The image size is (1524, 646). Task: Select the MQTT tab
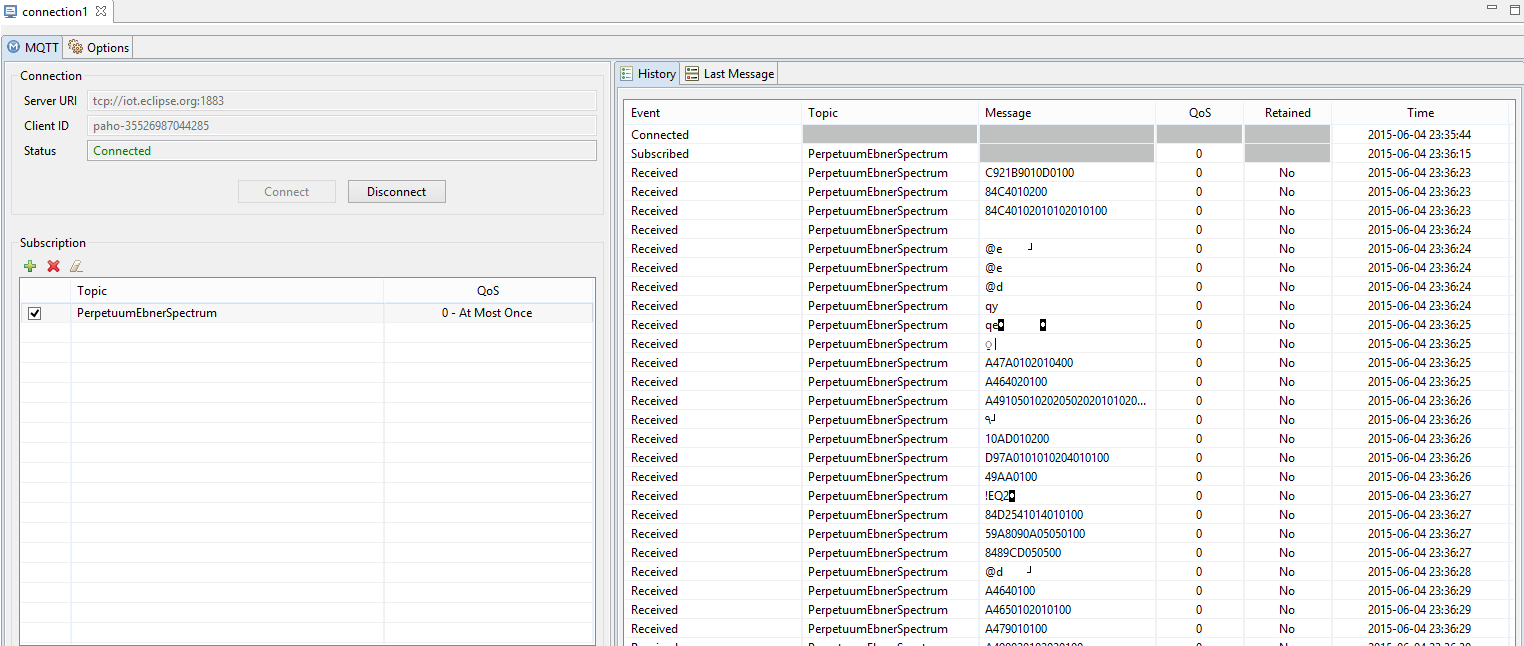click(33, 47)
